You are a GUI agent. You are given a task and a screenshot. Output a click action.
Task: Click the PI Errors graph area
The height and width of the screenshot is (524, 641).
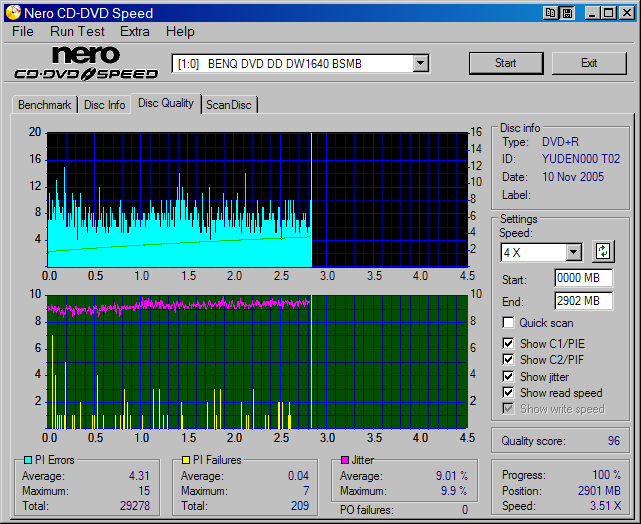257,199
